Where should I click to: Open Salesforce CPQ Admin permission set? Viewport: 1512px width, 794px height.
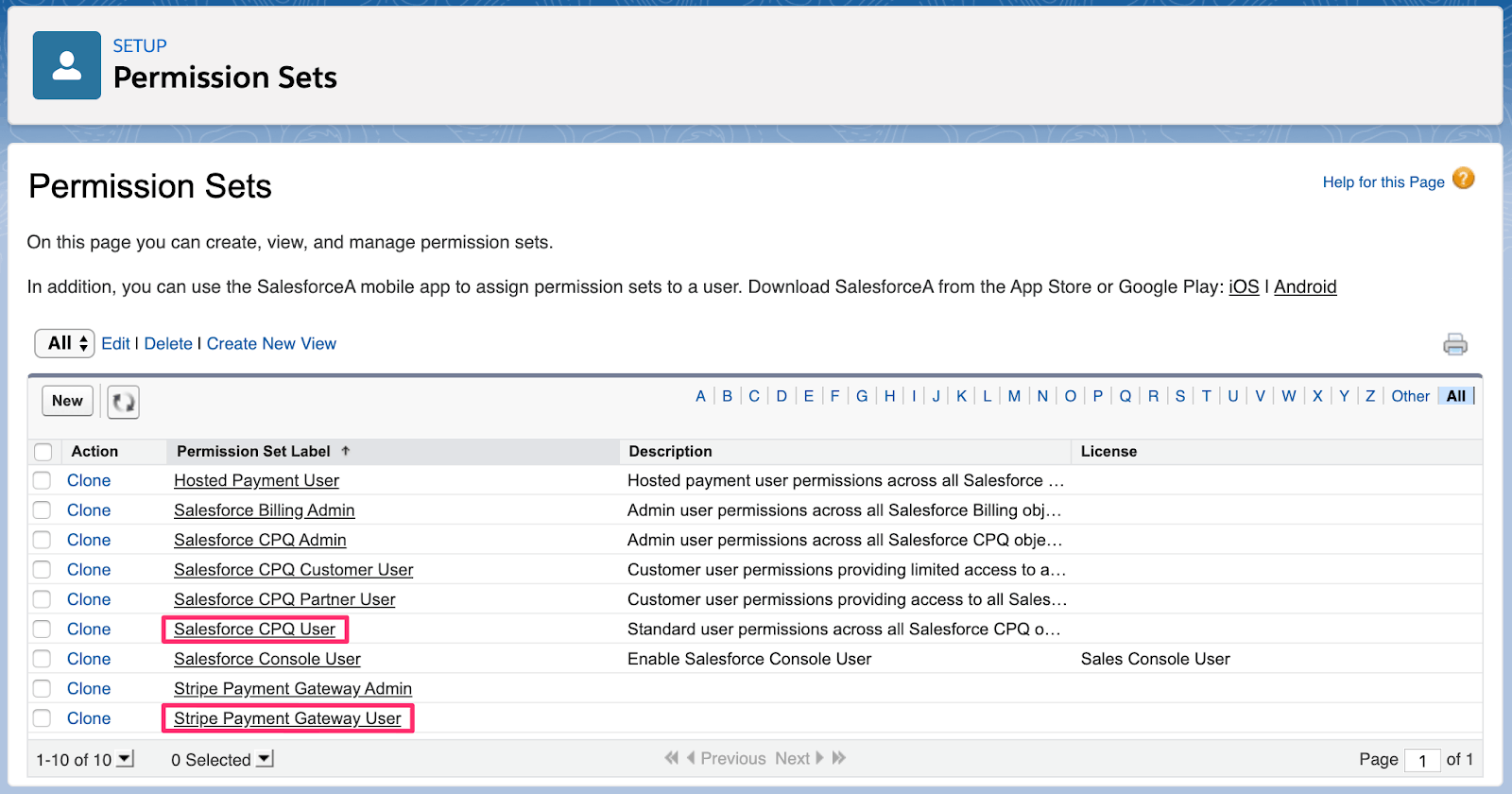(x=260, y=540)
